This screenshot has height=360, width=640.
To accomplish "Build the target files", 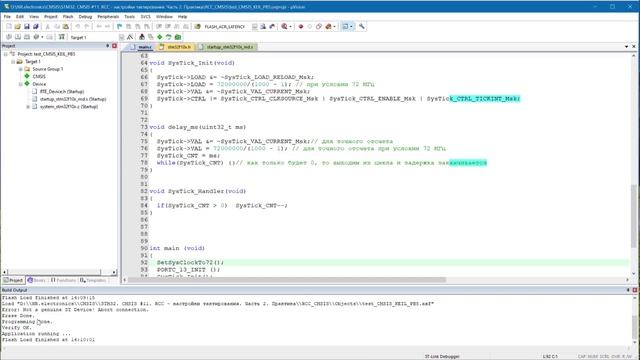I will (x=18, y=37).
